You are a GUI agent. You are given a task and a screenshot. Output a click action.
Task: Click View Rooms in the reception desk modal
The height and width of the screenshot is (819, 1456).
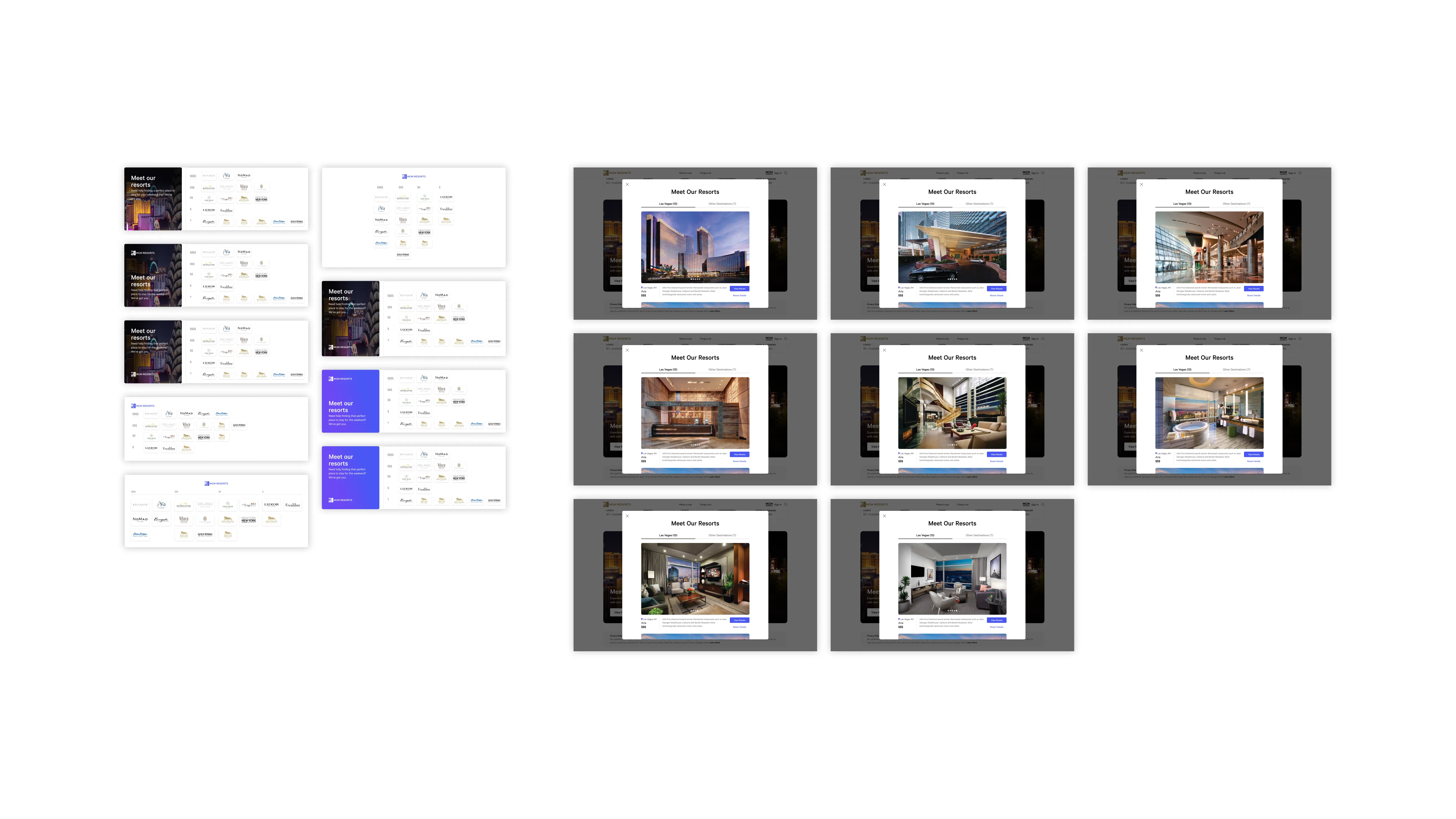pyautogui.click(x=739, y=454)
